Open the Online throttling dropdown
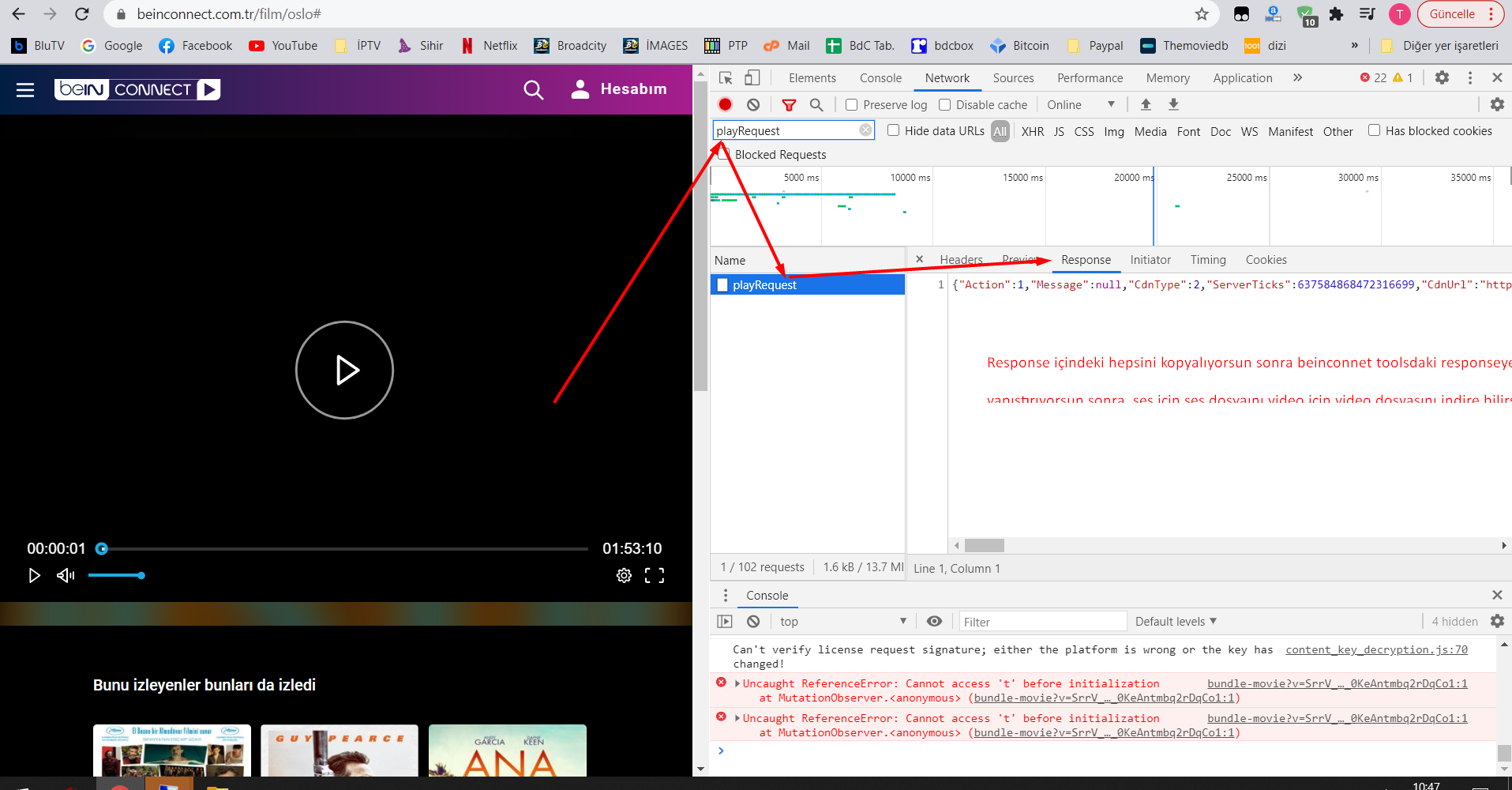1512x790 pixels. coord(1080,104)
